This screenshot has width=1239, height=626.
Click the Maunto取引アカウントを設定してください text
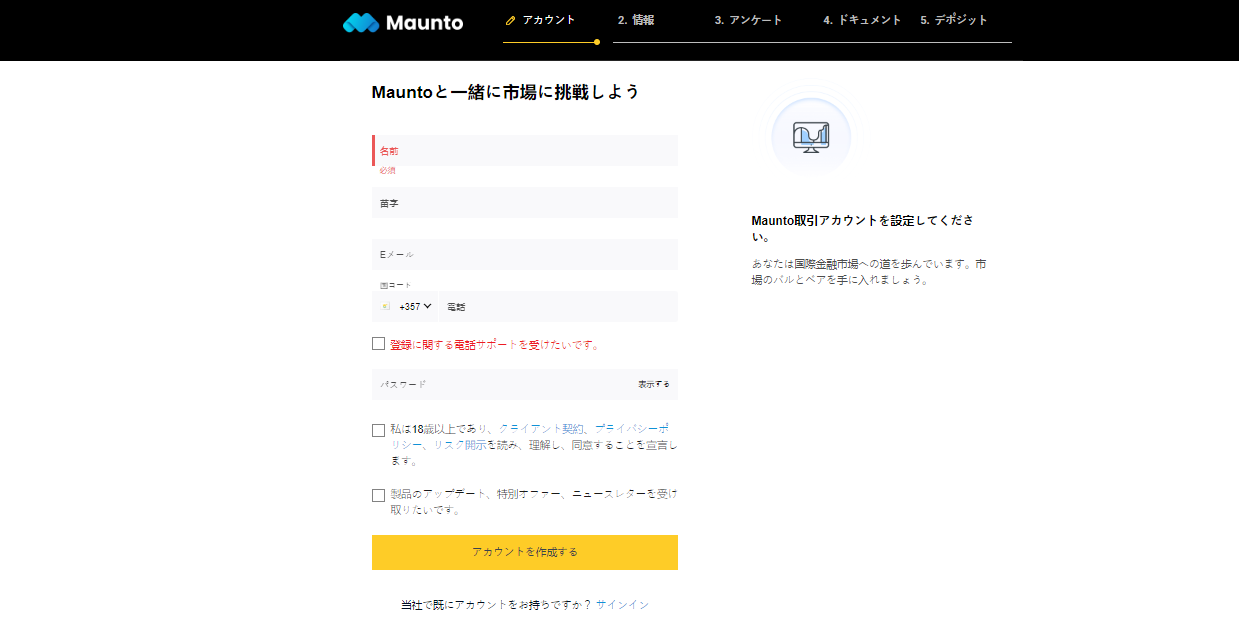click(x=863, y=229)
